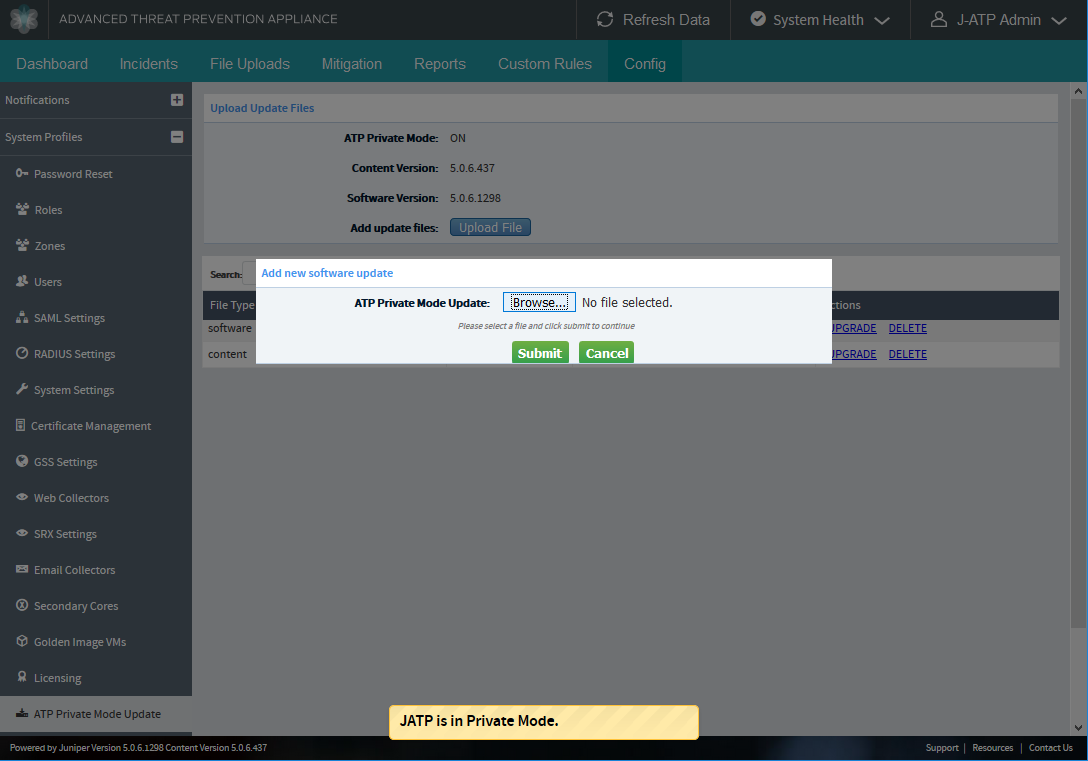Open the J-ATP Admin dropdown chevron
The image size is (1088, 761).
[1059, 21]
